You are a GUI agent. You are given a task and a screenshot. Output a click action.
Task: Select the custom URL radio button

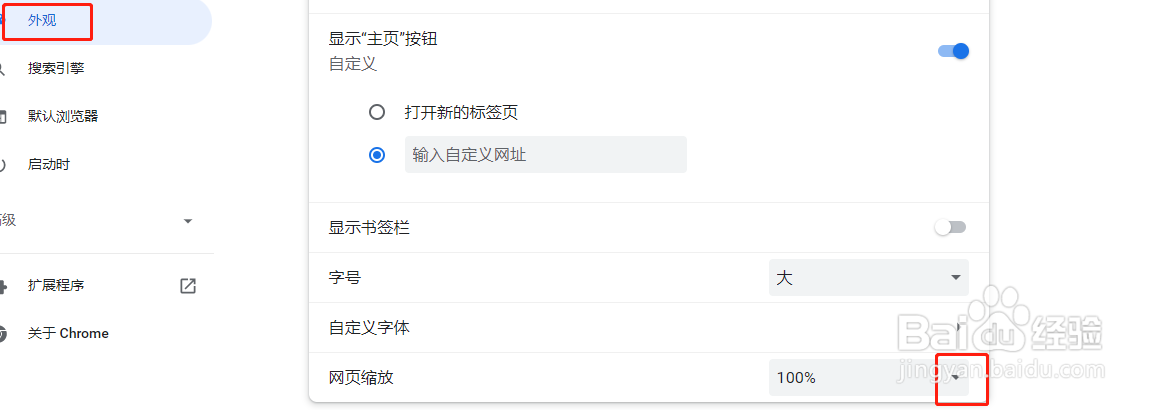click(377, 155)
